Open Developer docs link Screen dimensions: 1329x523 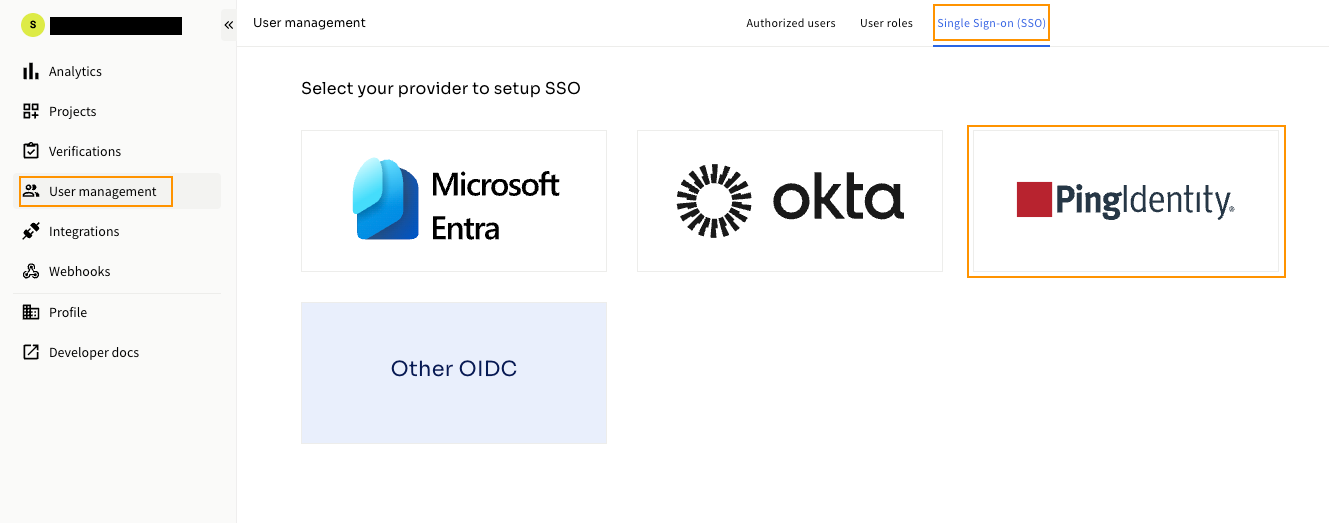tap(94, 352)
